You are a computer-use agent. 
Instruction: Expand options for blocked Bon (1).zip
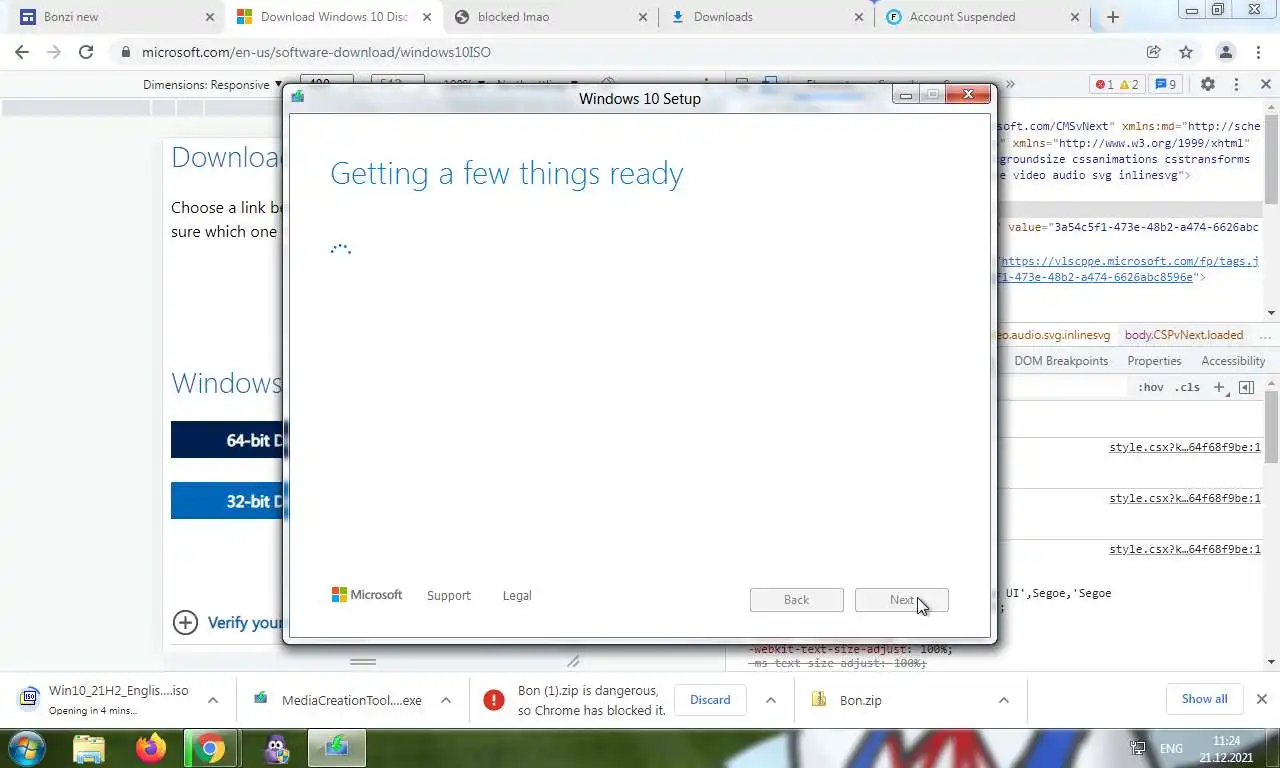coord(771,700)
